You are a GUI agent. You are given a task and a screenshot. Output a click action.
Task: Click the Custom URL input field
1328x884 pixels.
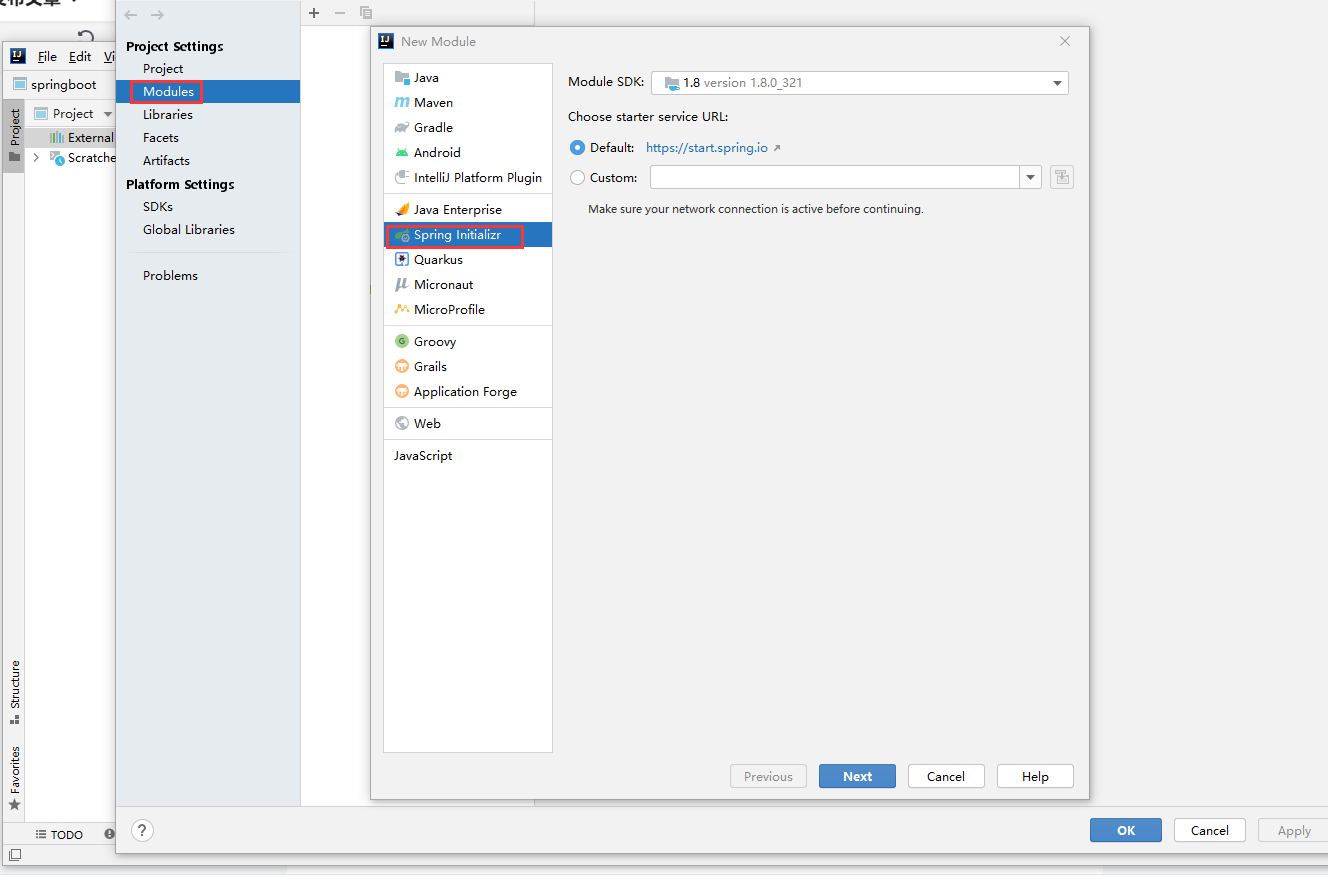point(835,178)
